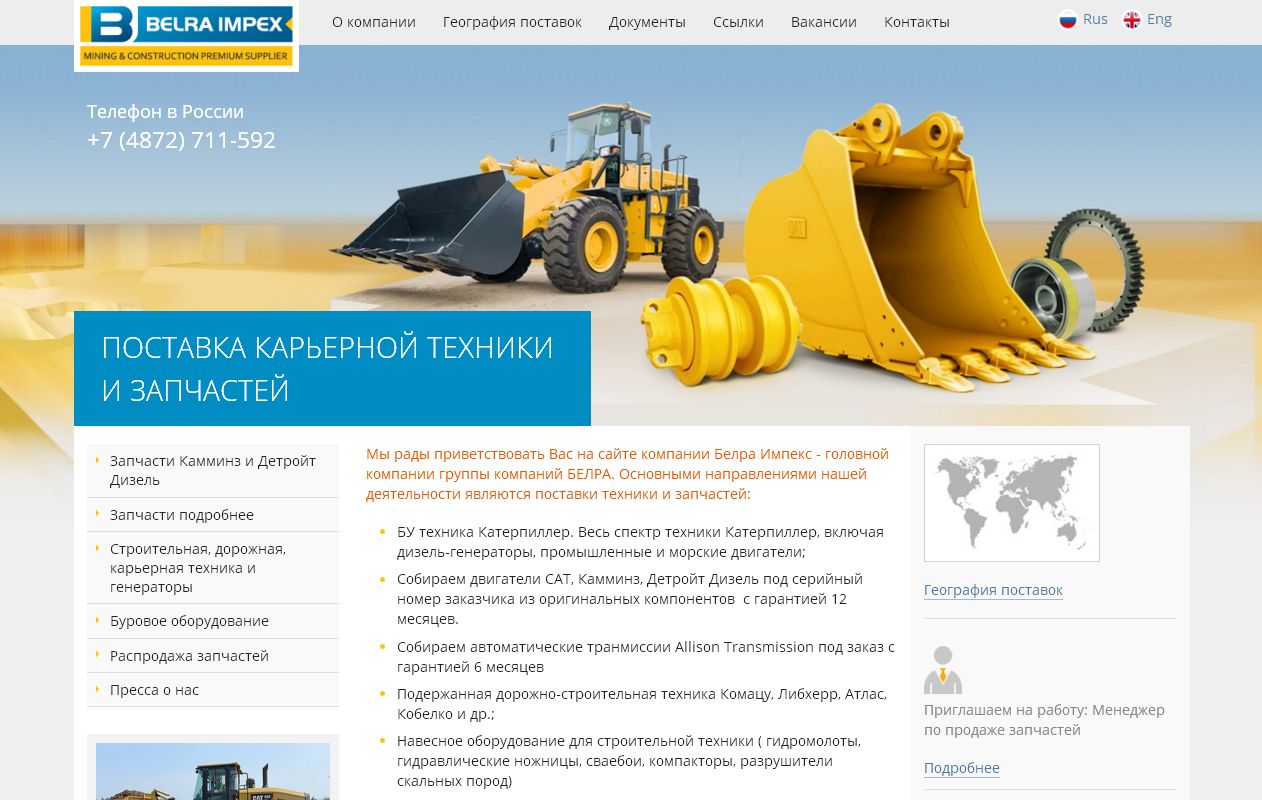
Task: Click the Поставка карьерной техники и запчастей heading
Action: click(327, 368)
